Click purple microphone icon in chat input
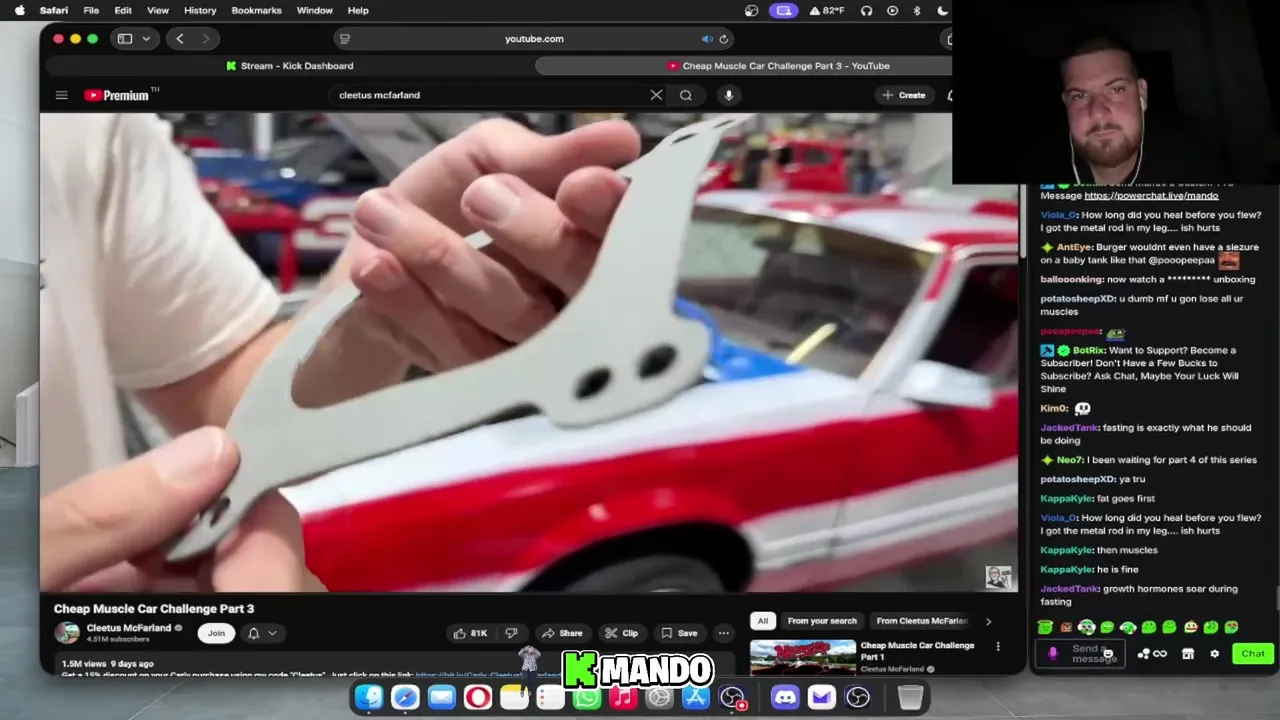 tap(1052, 654)
